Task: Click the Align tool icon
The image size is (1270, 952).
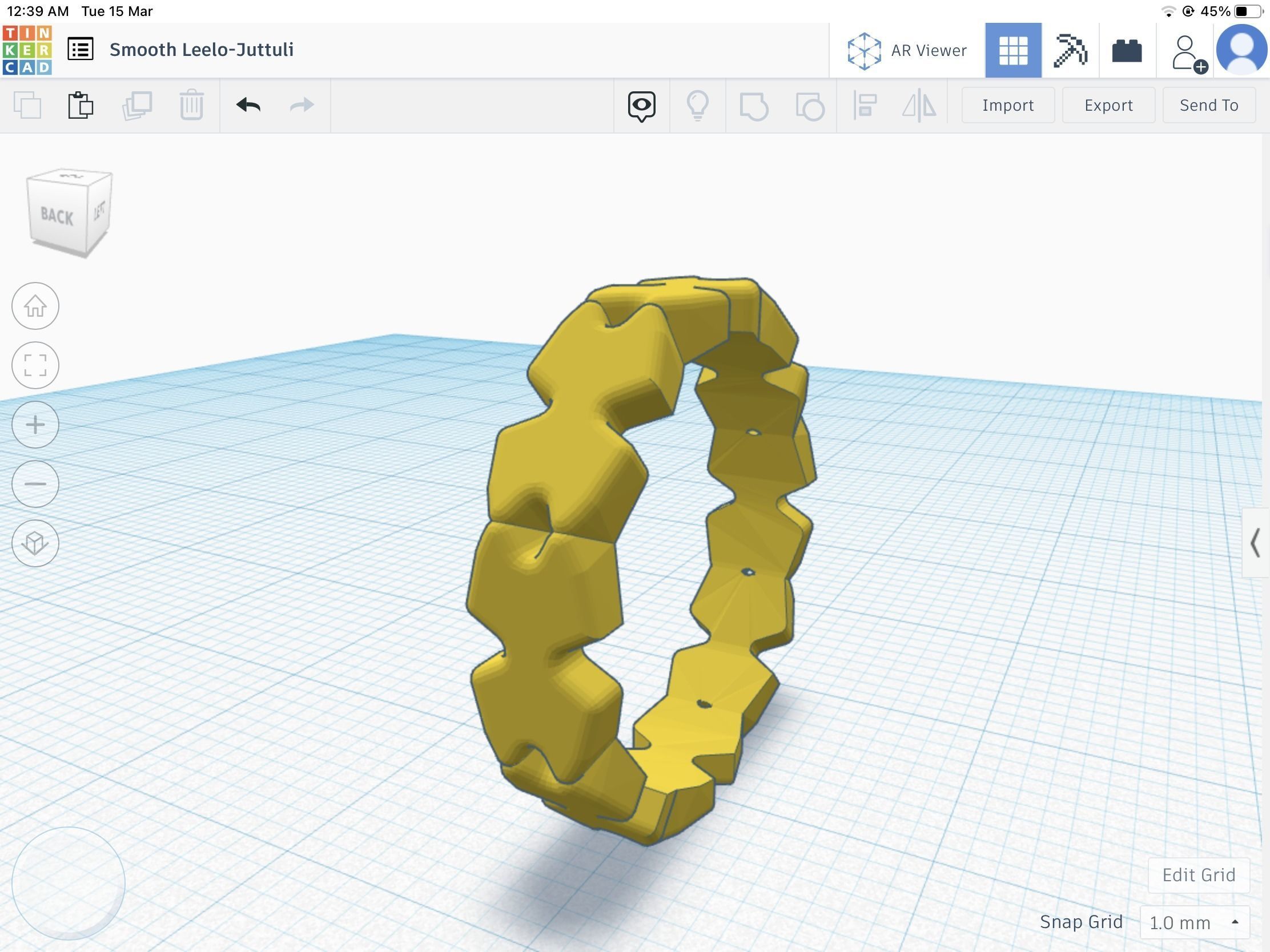Action: point(865,106)
